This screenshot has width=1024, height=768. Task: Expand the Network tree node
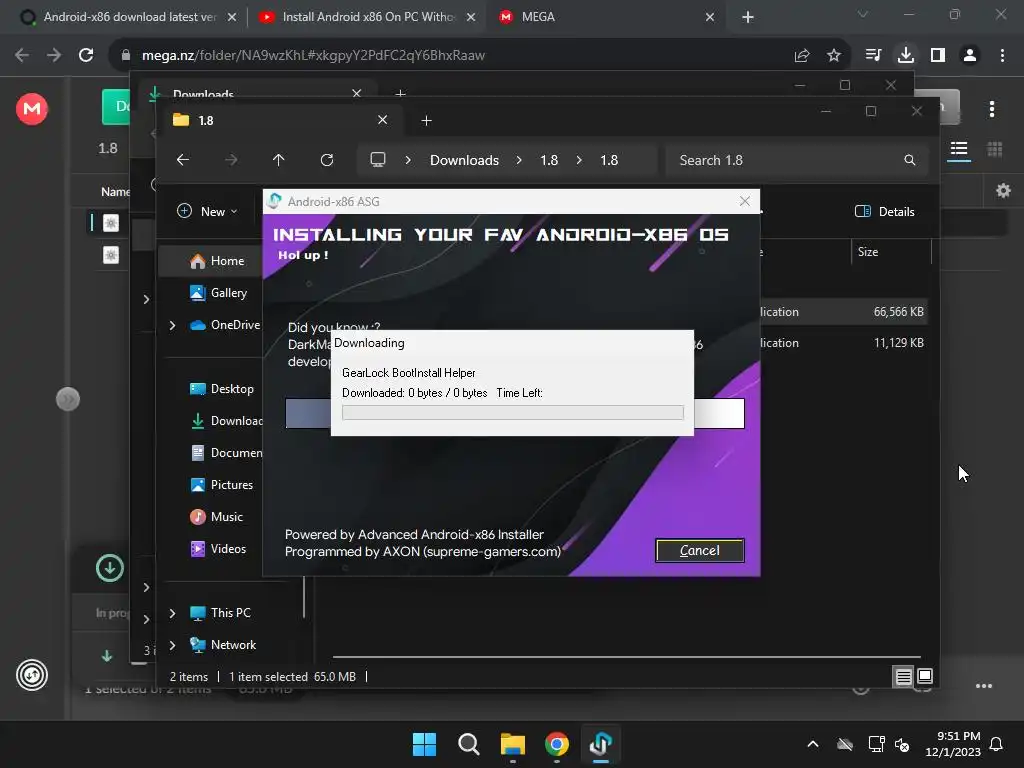pyautogui.click(x=172, y=645)
